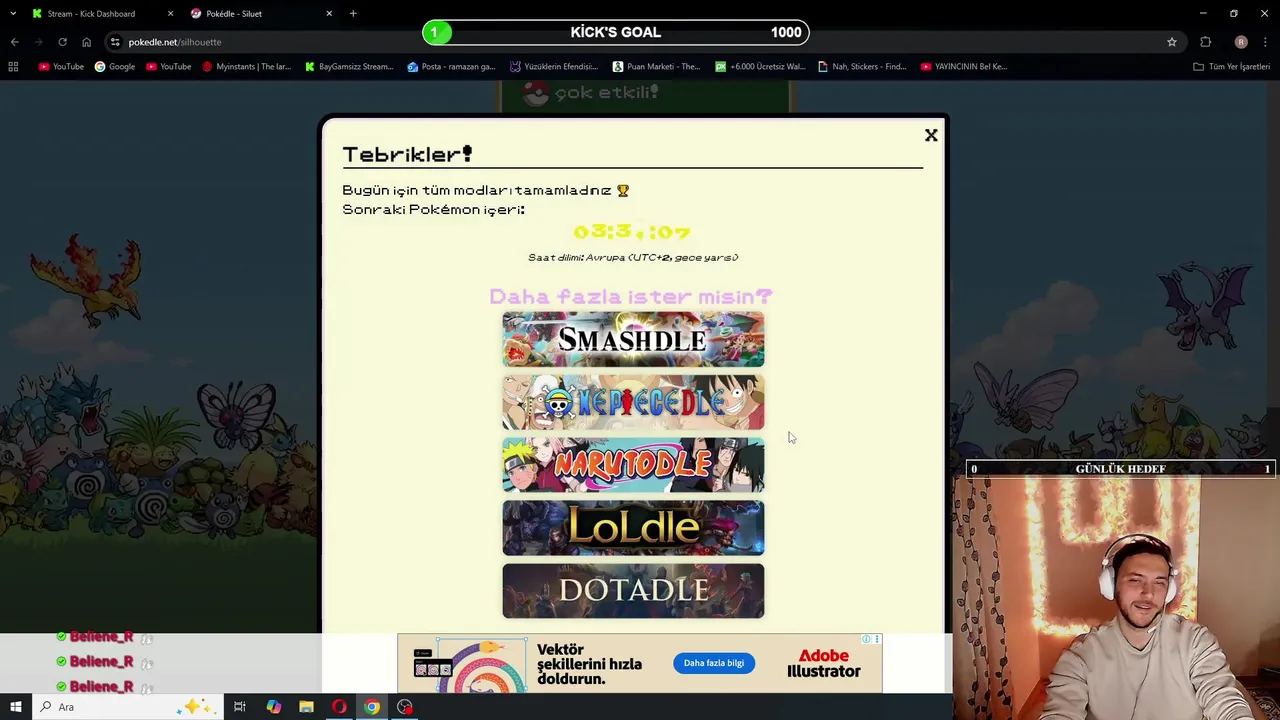Open the Chrome three-dot menu

(x=1265, y=42)
